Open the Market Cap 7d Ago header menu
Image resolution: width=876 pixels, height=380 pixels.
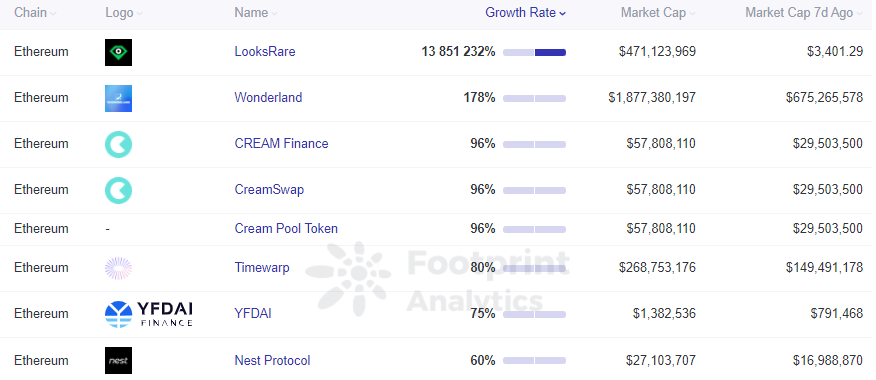click(x=804, y=13)
